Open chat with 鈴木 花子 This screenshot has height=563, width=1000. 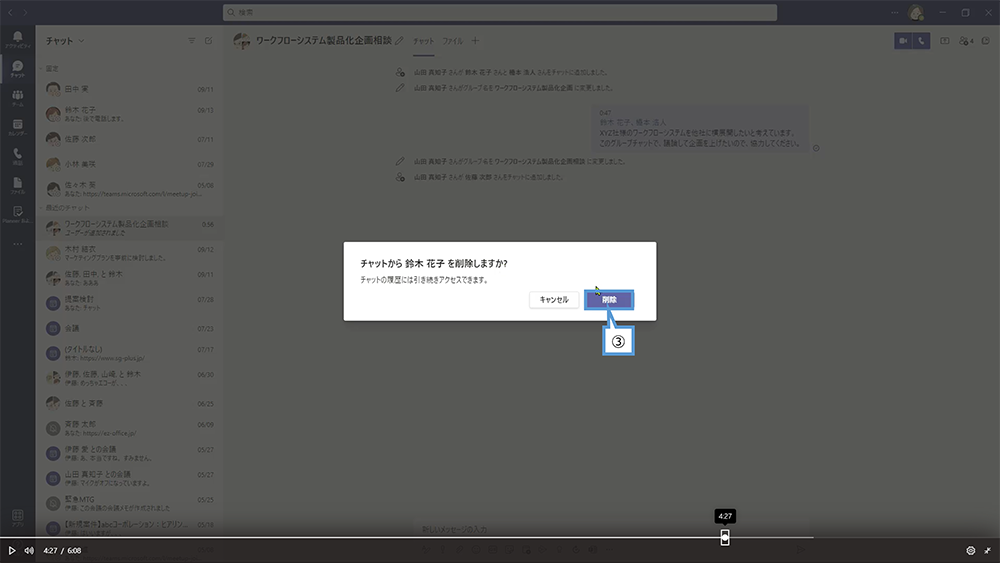tap(129, 114)
